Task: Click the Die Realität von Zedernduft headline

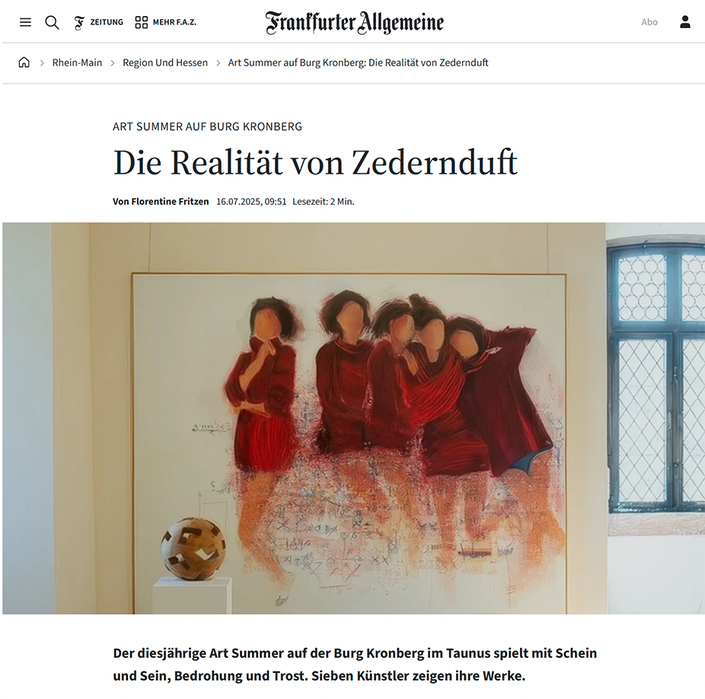Action: click(x=315, y=162)
